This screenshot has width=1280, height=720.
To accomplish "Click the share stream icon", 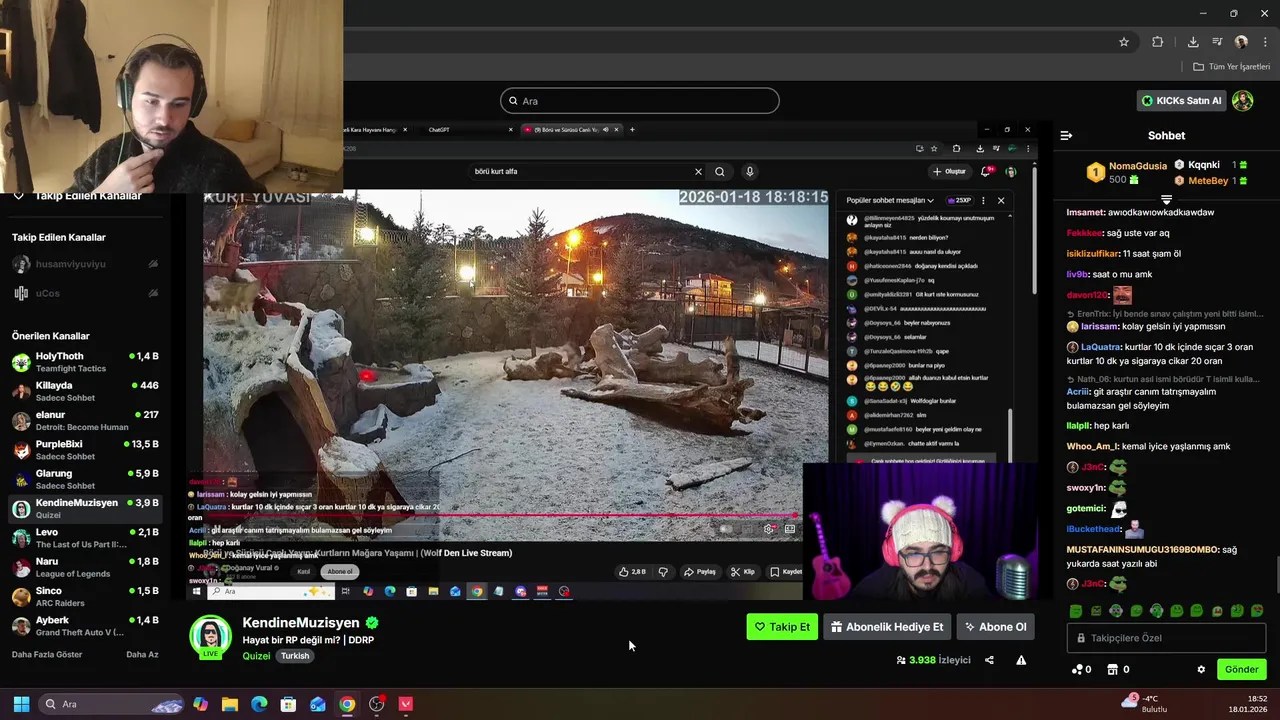I will click(989, 660).
